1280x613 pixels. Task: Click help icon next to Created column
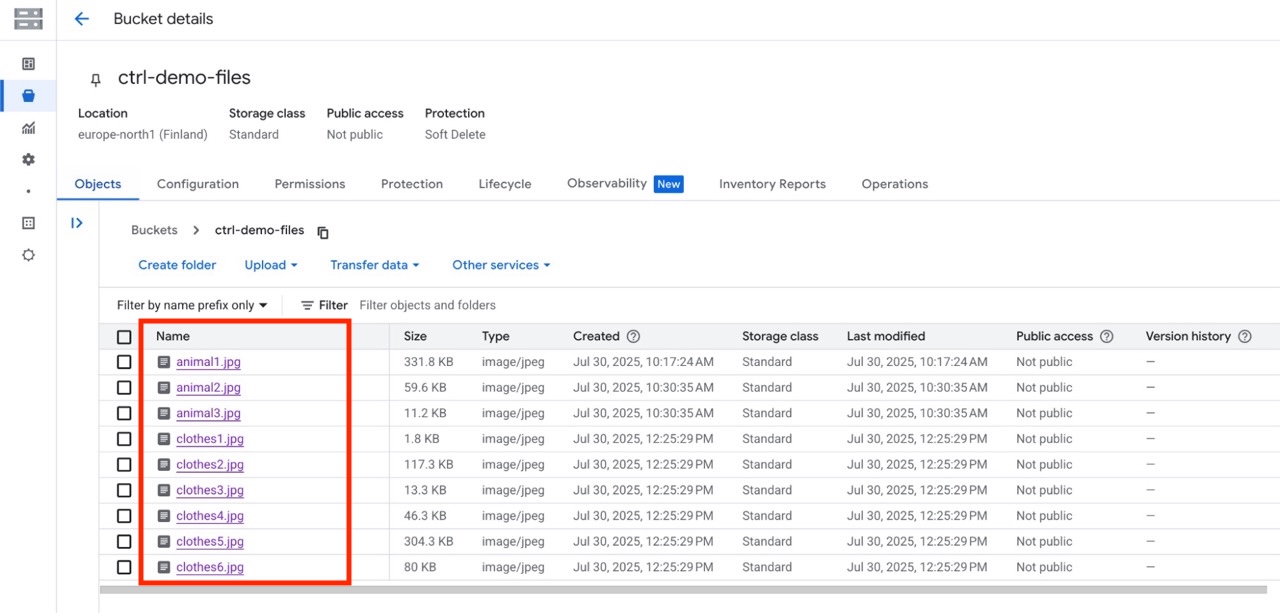(633, 337)
